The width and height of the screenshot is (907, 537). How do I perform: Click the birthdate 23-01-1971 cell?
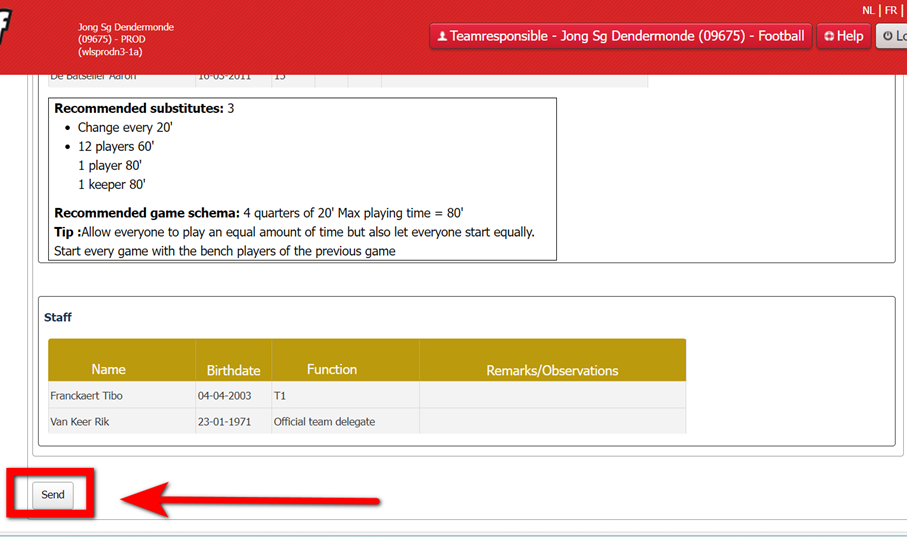pos(220,422)
